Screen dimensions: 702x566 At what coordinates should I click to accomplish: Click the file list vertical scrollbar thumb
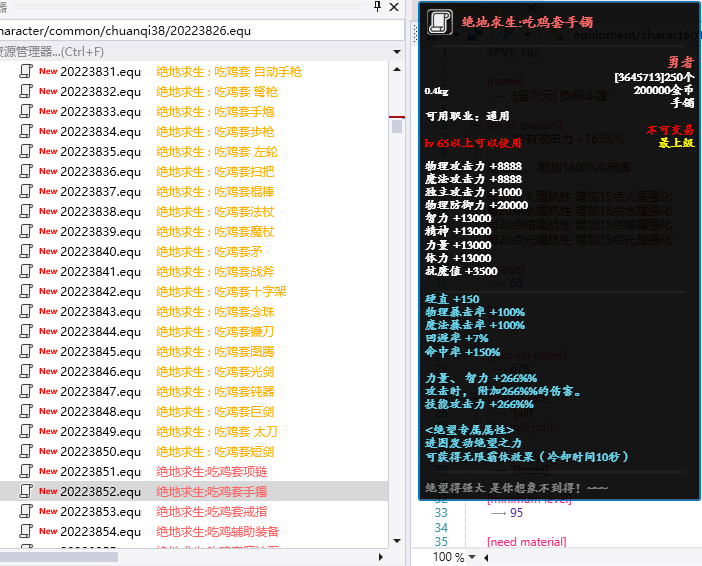[397, 125]
